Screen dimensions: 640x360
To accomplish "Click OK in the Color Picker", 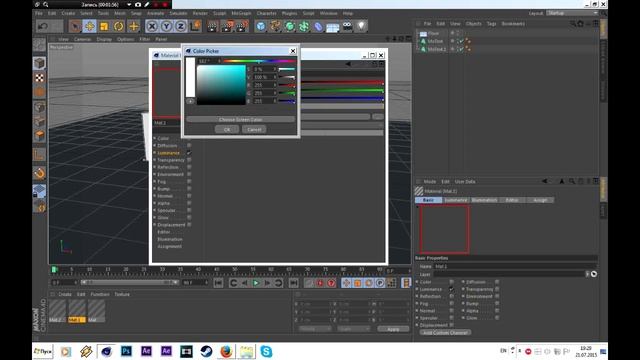I will click(227, 129).
